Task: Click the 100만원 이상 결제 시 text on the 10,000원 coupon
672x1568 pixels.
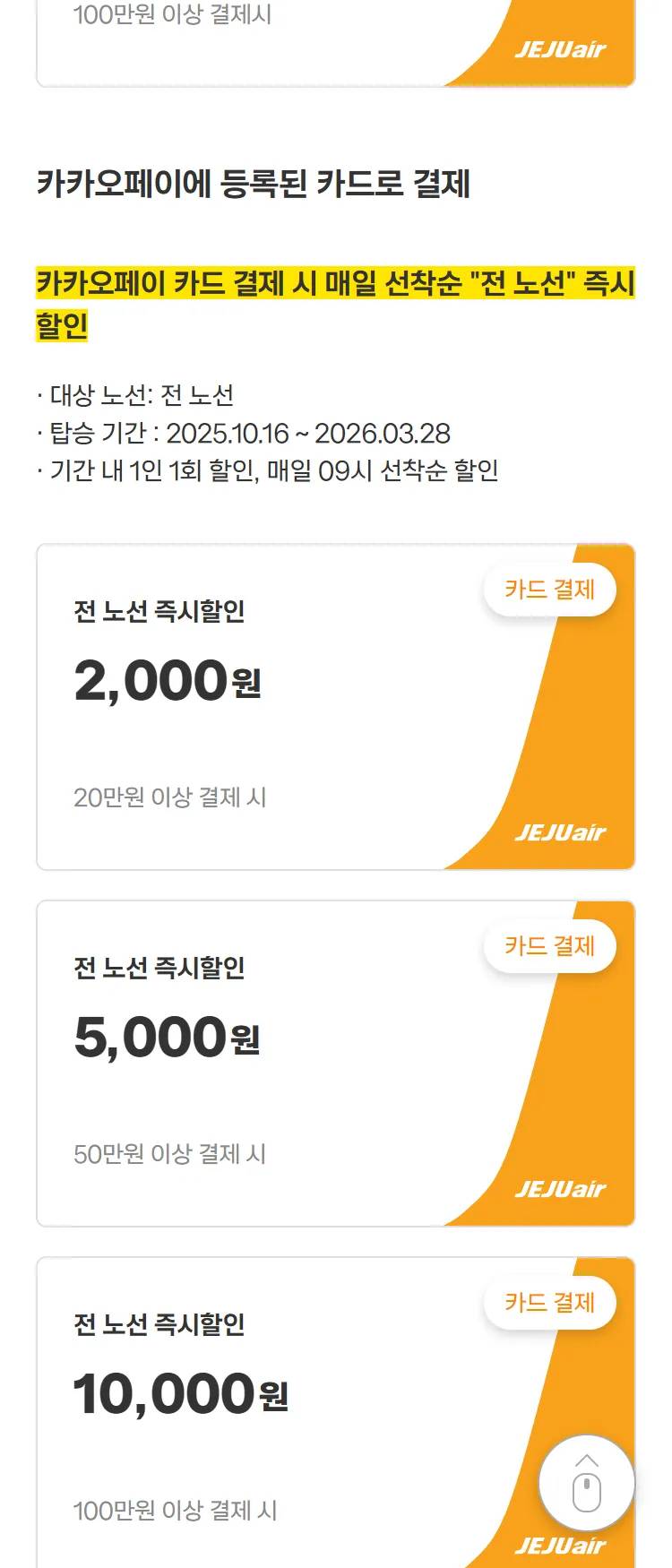Action: (x=176, y=1511)
